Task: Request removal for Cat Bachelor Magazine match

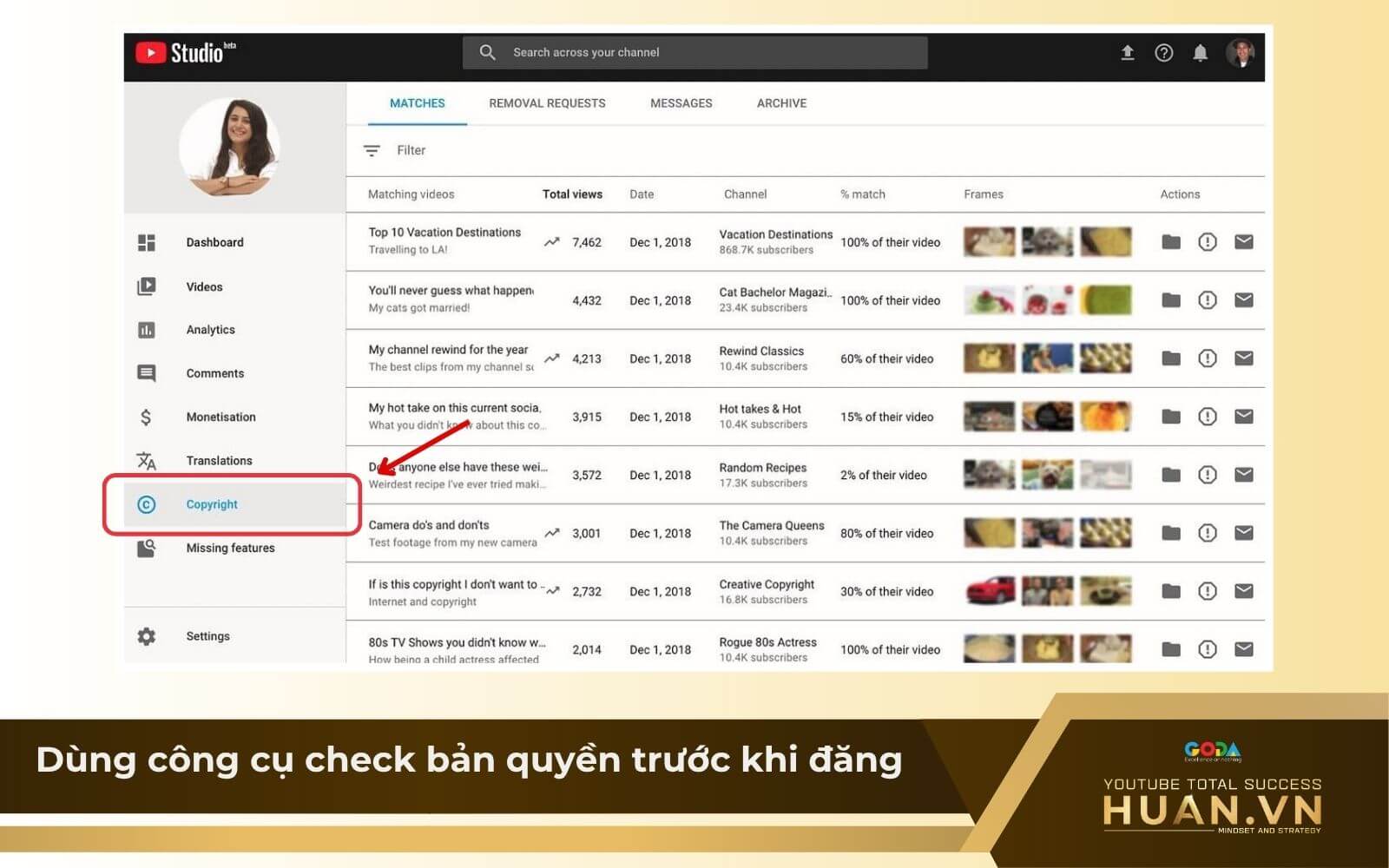Action: point(1207,300)
